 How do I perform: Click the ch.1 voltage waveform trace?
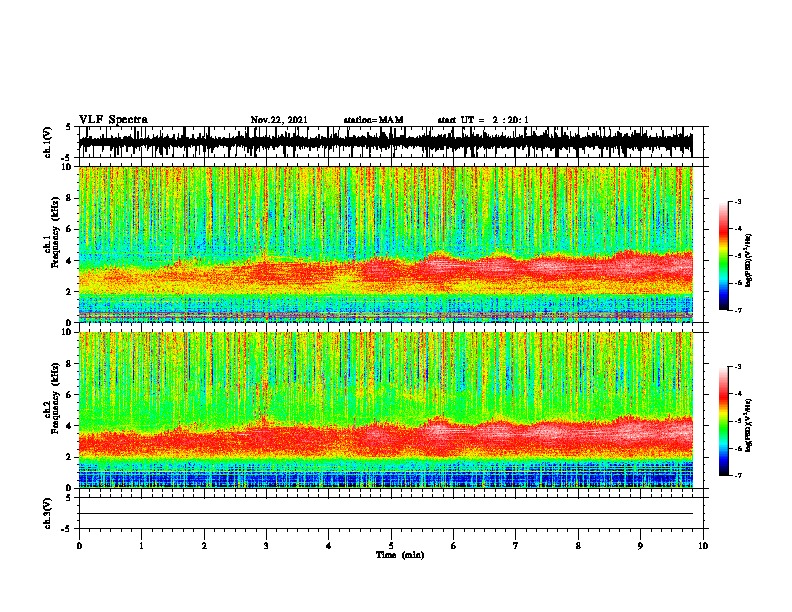(x=385, y=142)
